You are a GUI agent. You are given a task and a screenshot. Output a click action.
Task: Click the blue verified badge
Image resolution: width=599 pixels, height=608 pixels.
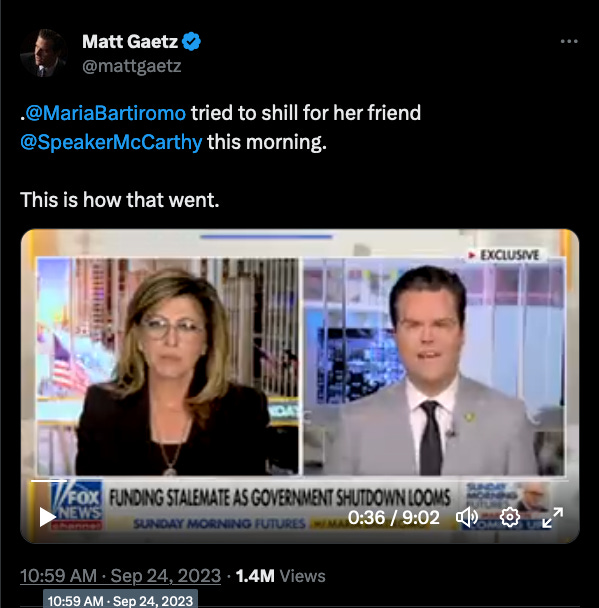click(192, 41)
